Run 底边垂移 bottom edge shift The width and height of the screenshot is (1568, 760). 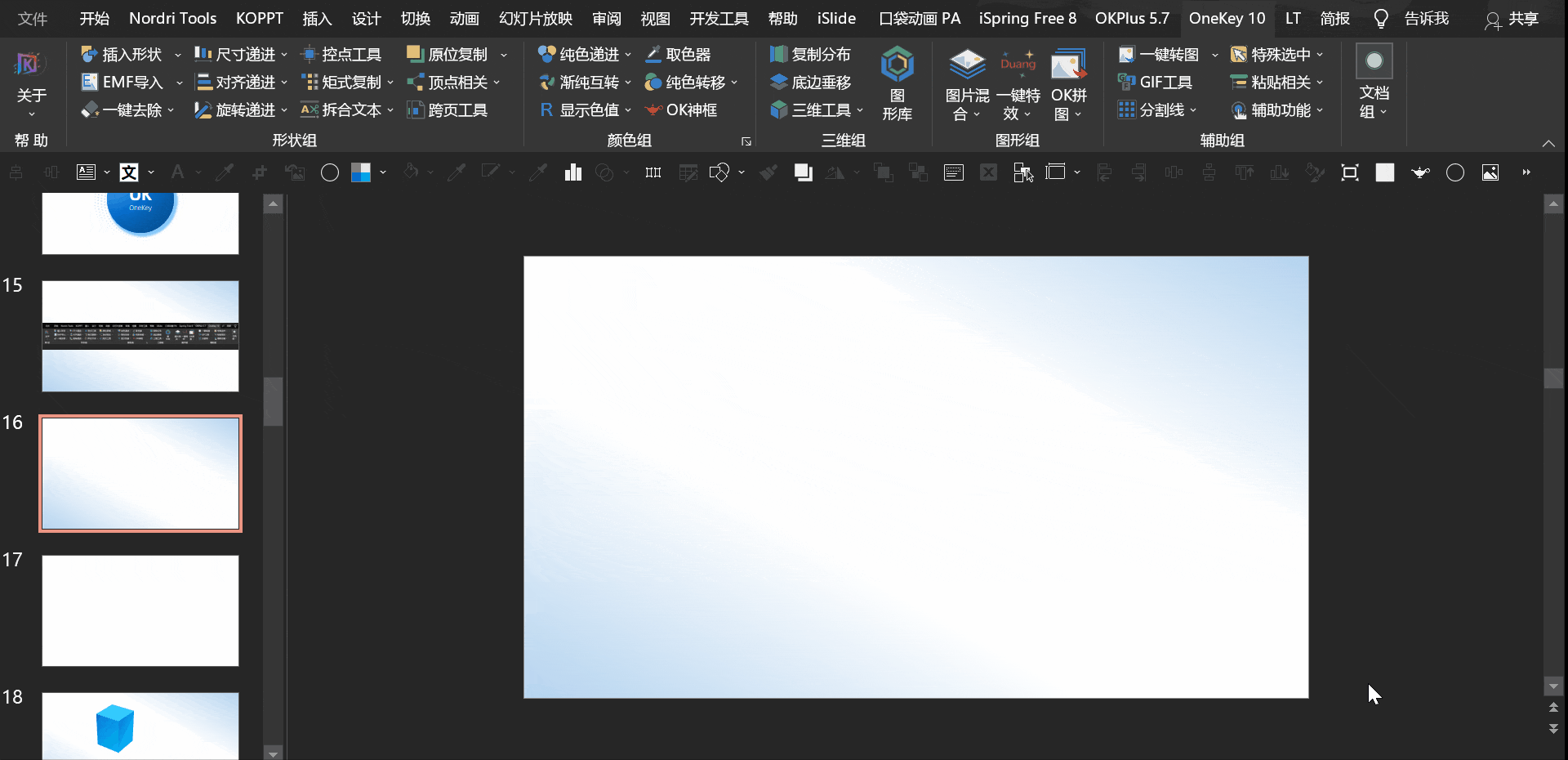(810, 83)
